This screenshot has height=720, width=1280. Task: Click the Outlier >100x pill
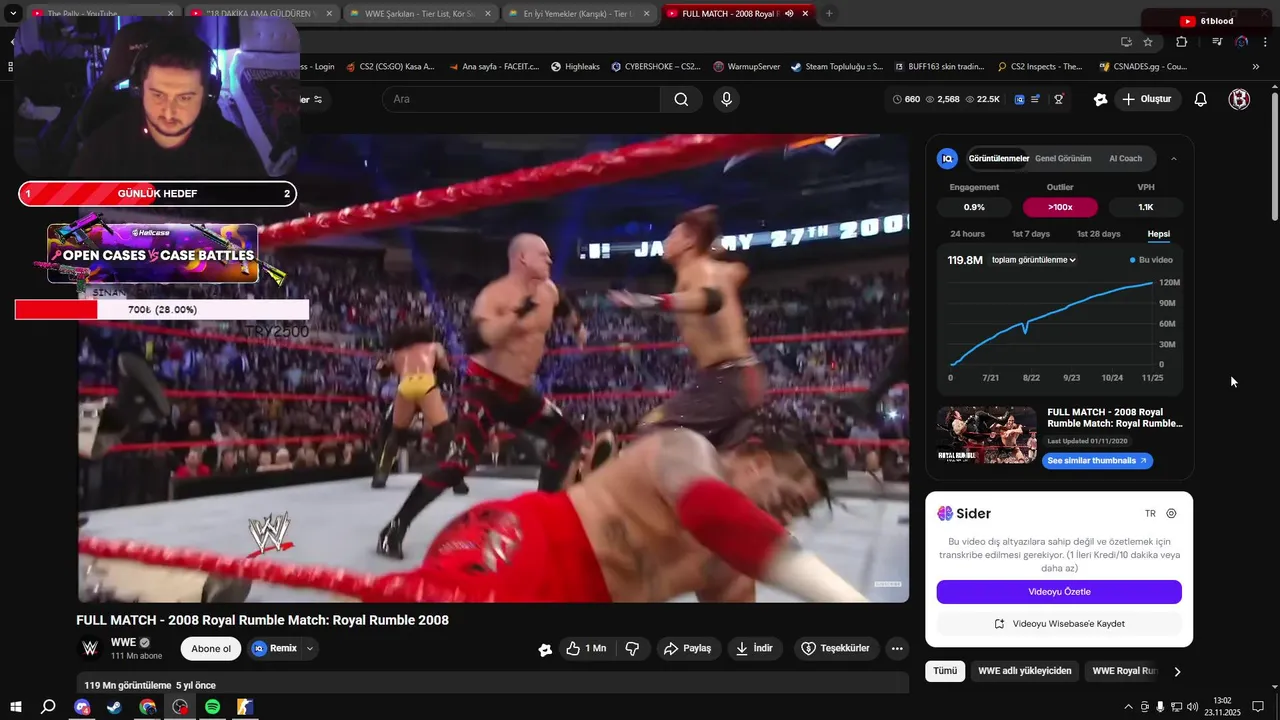tap(1060, 207)
